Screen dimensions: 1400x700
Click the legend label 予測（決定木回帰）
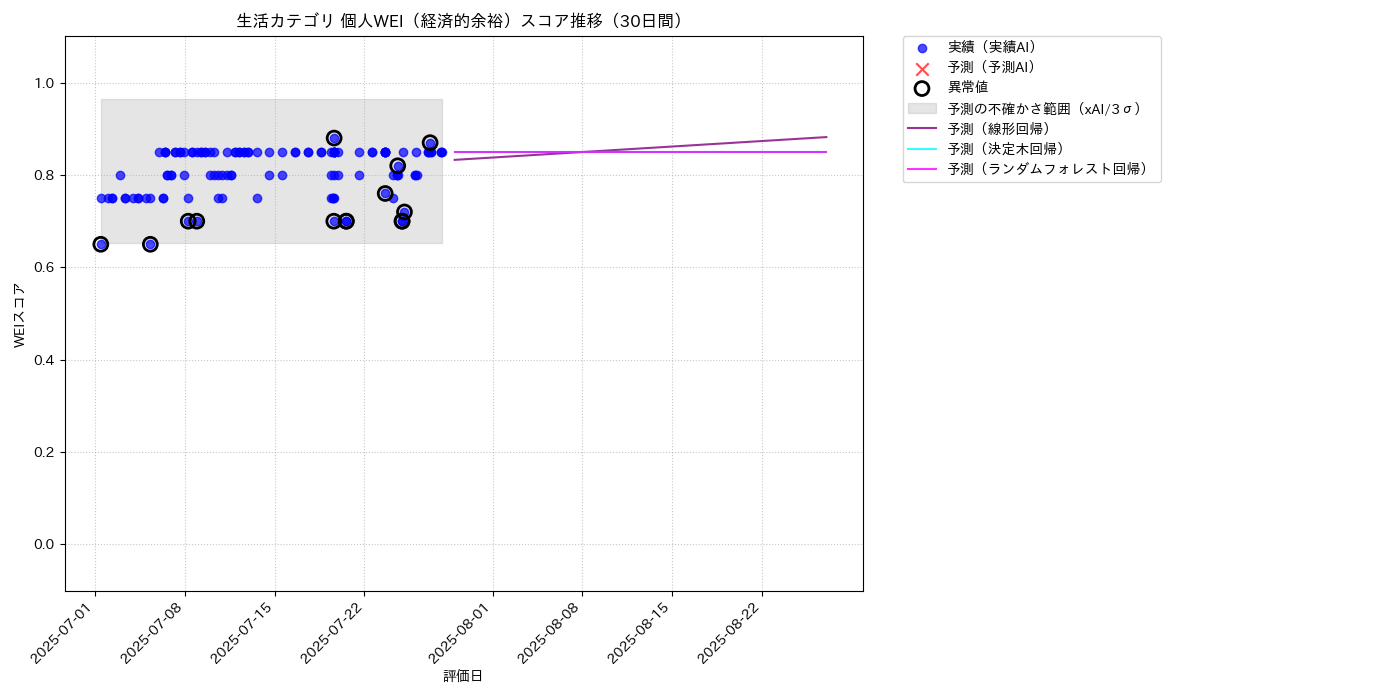click(x=1006, y=149)
